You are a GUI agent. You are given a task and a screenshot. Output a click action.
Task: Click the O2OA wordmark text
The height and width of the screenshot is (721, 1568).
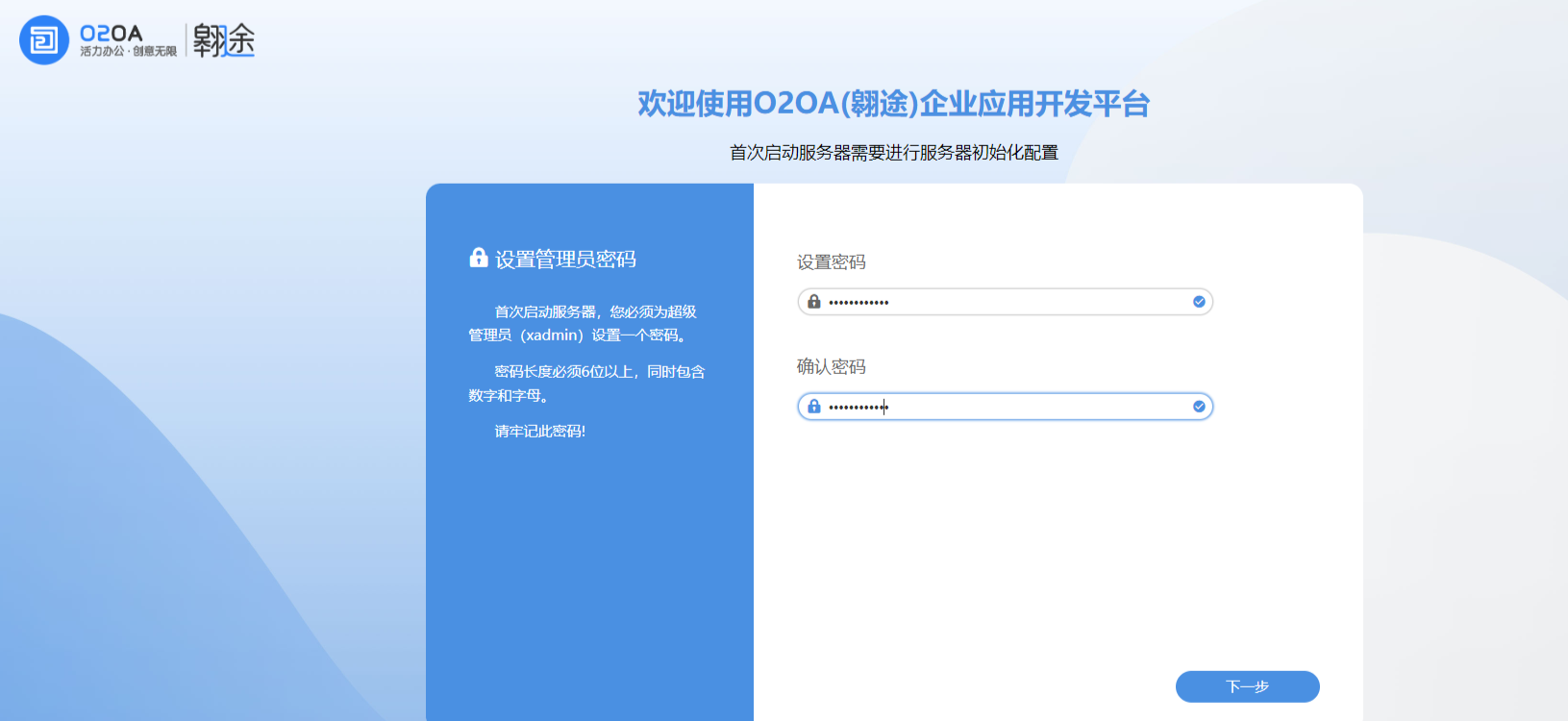(112, 34)
